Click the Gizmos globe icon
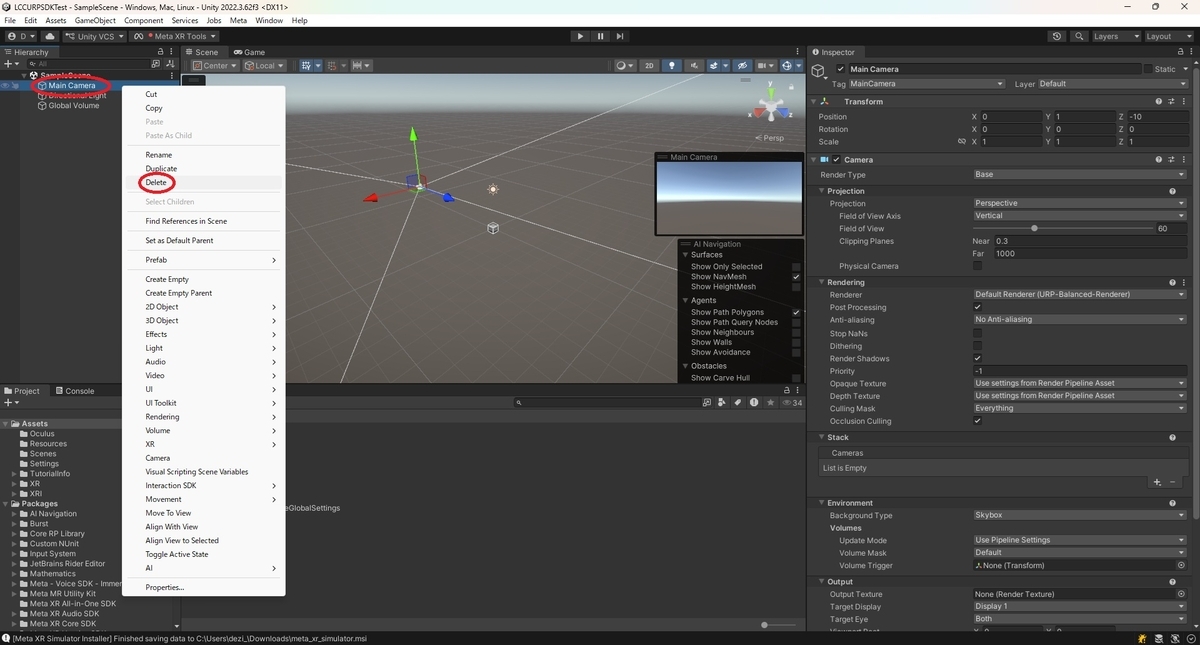 789,66
